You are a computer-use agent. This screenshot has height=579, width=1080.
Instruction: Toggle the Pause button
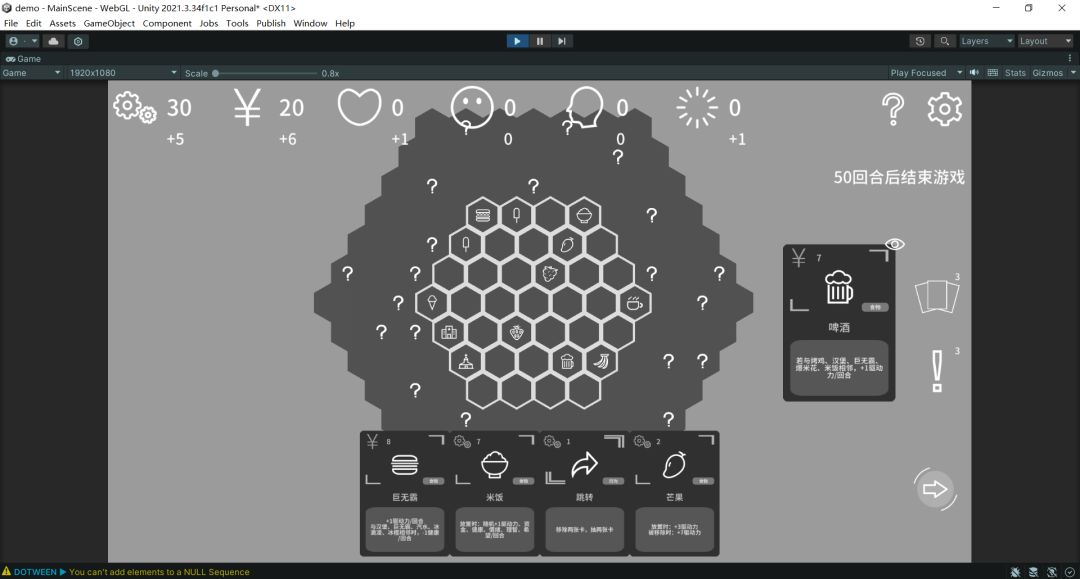[539, 41]
